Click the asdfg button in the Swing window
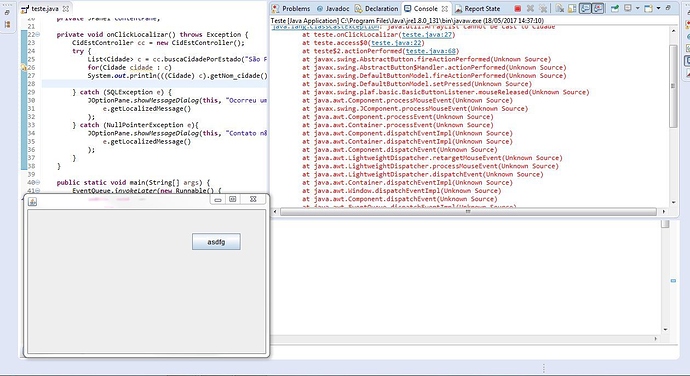This screenshot has width=690, height=376. [216, 242]
